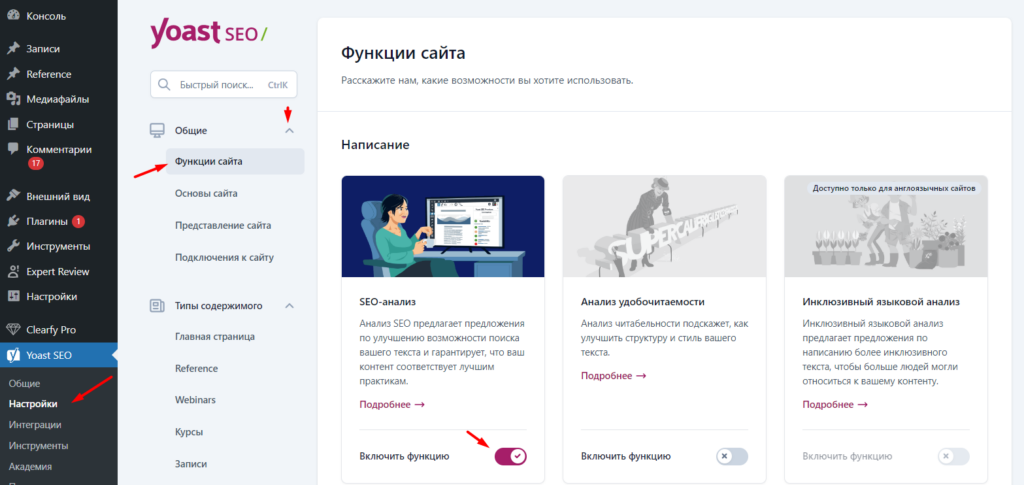Open Общие submenu under Yoast SEO
This screenshot has height=485, width=1024.
24,383
